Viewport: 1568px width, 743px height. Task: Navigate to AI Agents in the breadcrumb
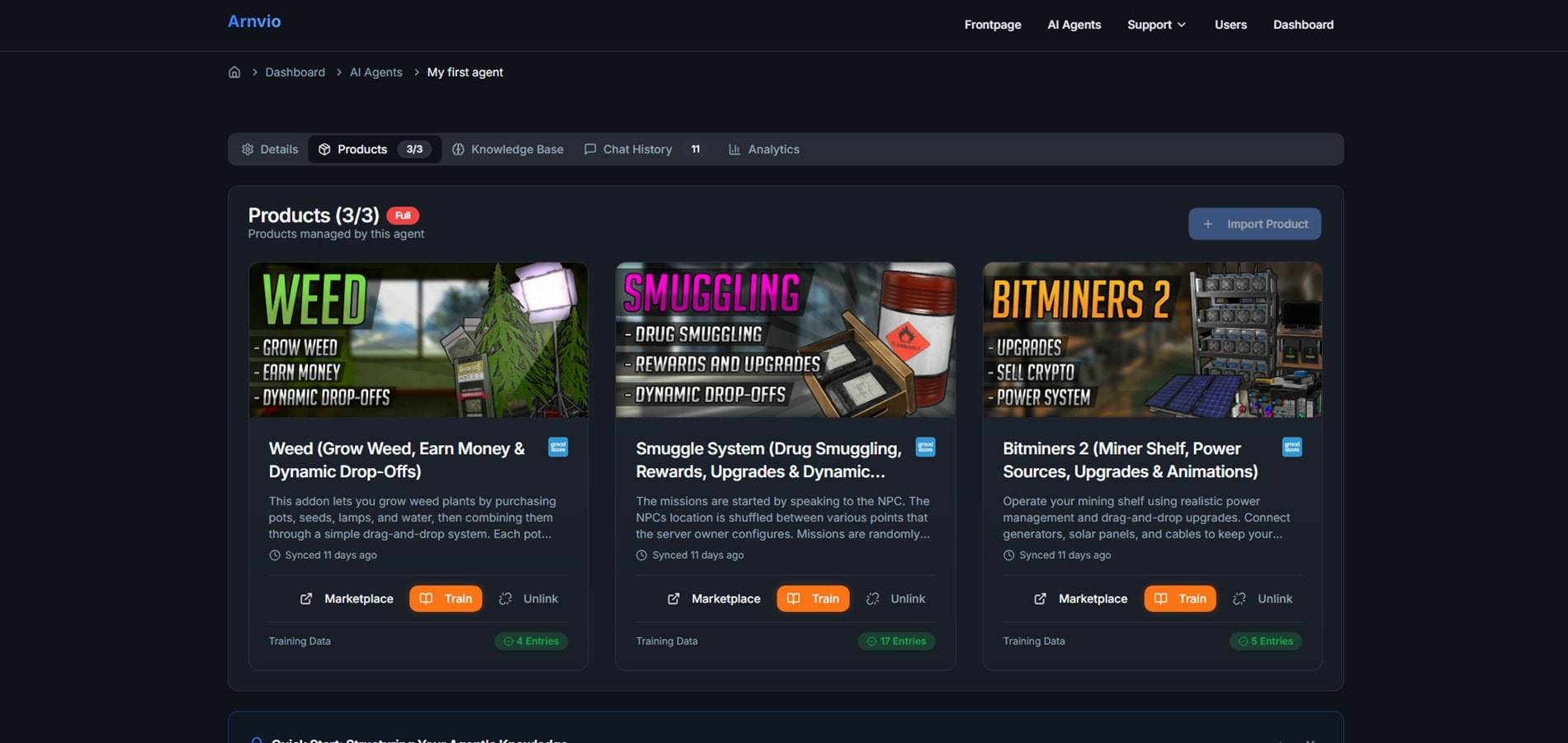coord(375,72)
